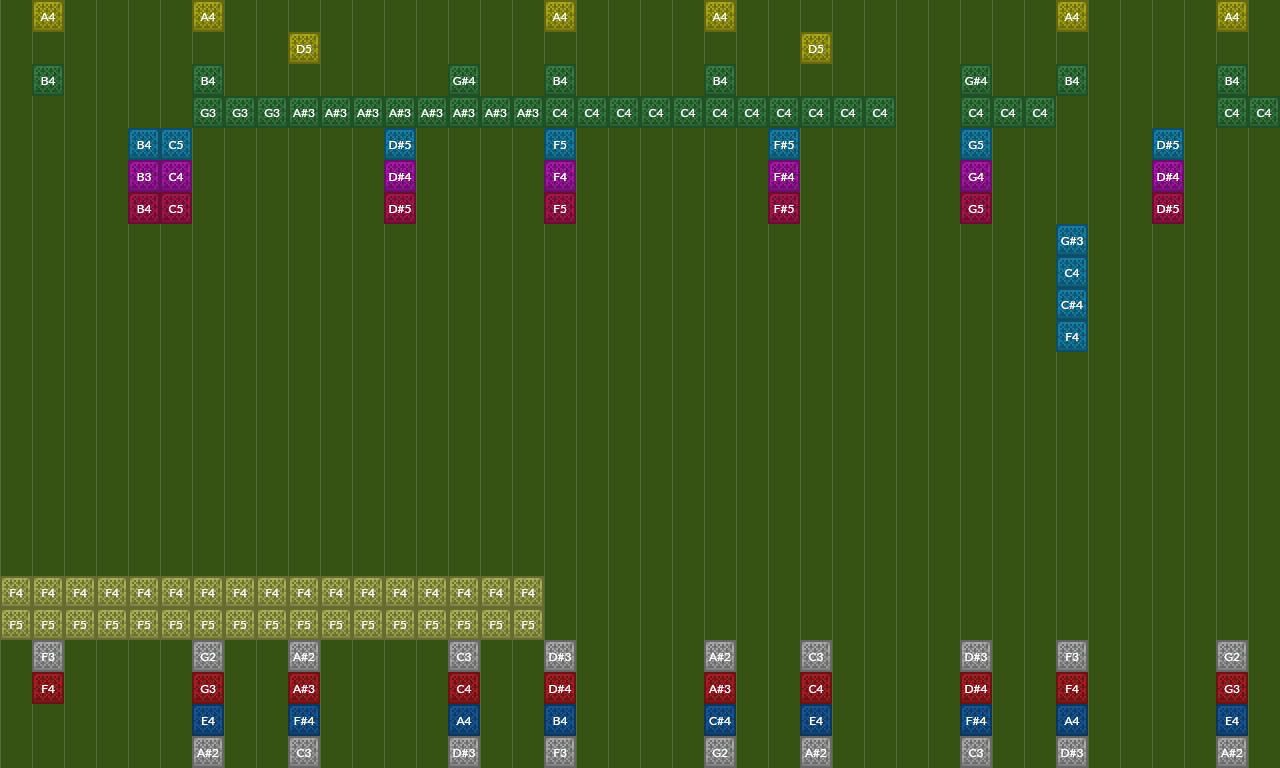Click the light blue G5 note block
Screen dimensions: 1280x768
[x=976, y=144]
